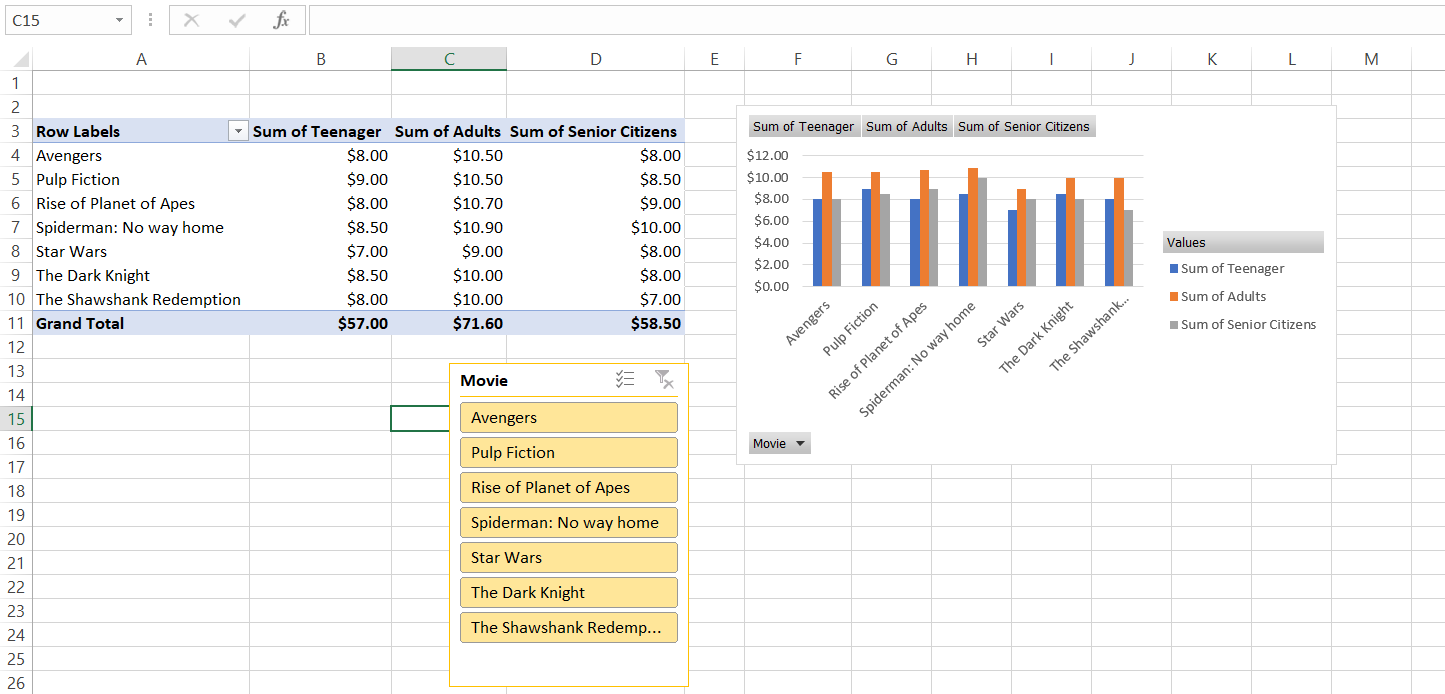Open the Row Labels filter dropdown

[x=237, y=131]
